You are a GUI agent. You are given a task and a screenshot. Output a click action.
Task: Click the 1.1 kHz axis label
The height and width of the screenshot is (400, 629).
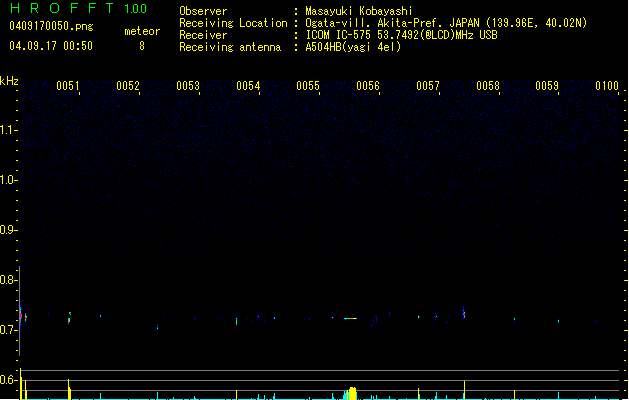tap(8, 130)
